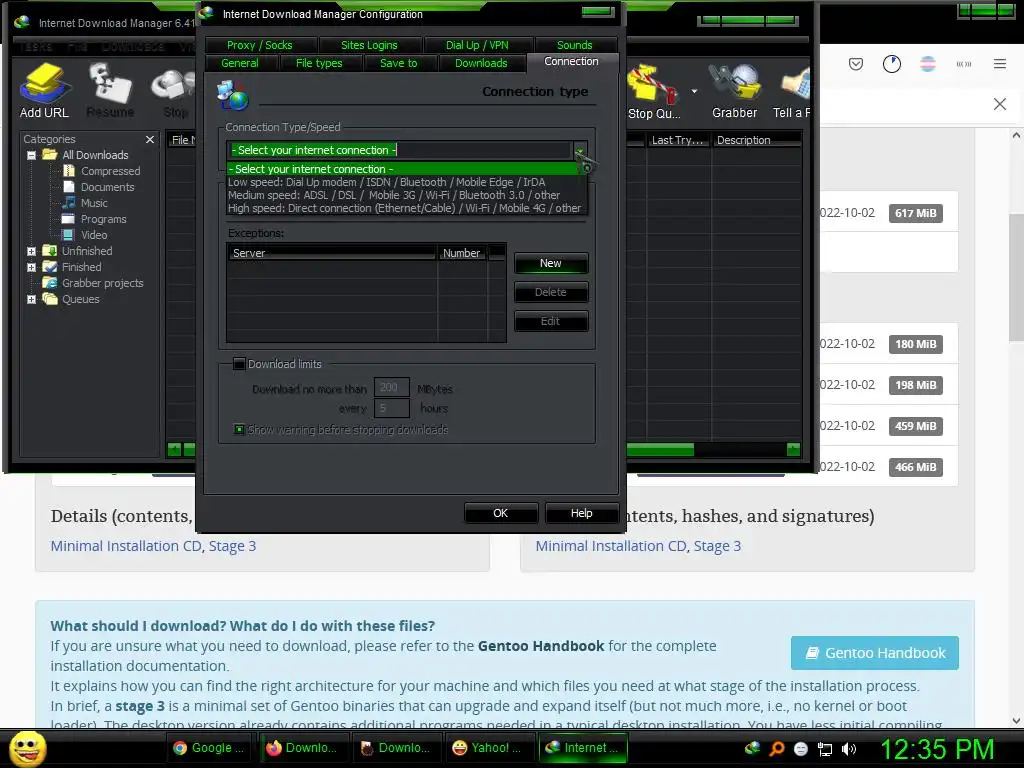The width and height of the screenshot is (1024, 768).
Task: Select Grabber projects item
Action: [102, 283]
